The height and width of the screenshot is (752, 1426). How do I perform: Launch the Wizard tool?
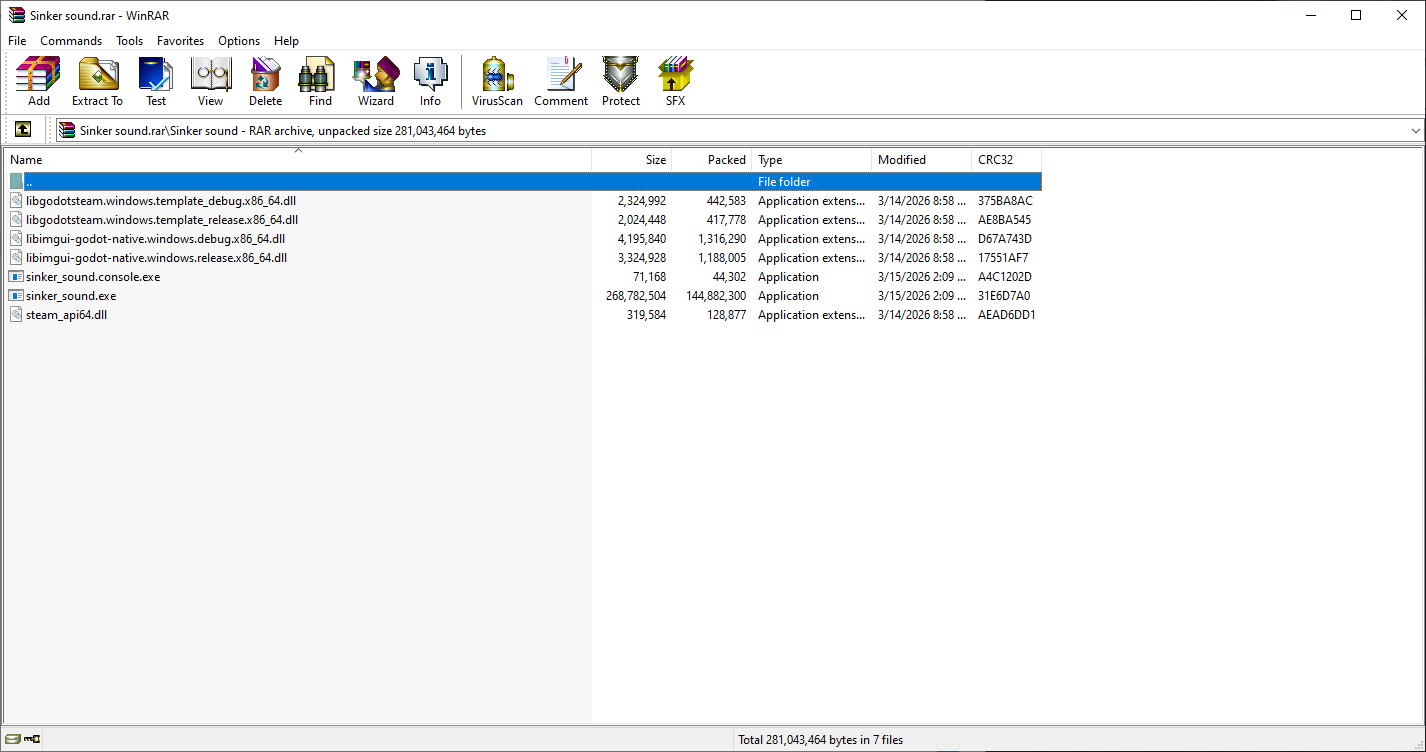point(376,81)
